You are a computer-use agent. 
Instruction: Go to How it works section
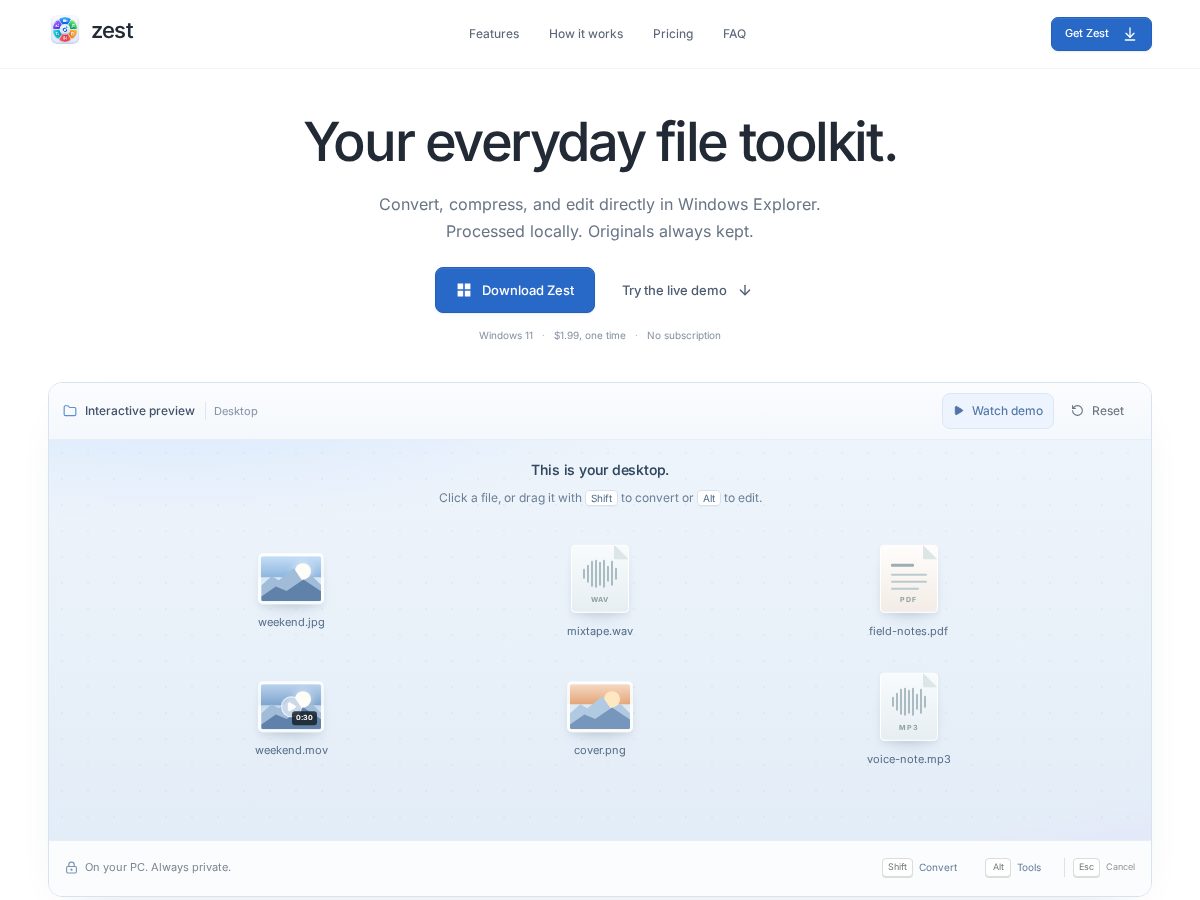[x=586, y=34]
